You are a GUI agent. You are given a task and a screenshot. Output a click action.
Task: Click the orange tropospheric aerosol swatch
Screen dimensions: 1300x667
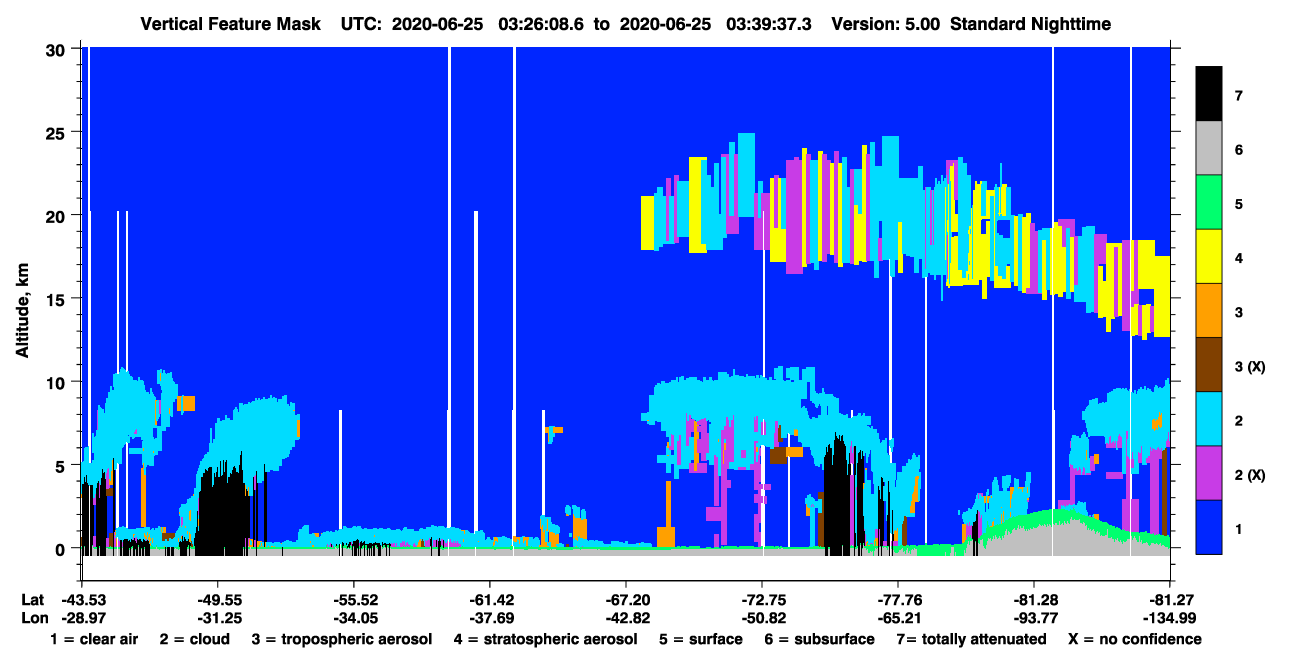coord(1209,311)
